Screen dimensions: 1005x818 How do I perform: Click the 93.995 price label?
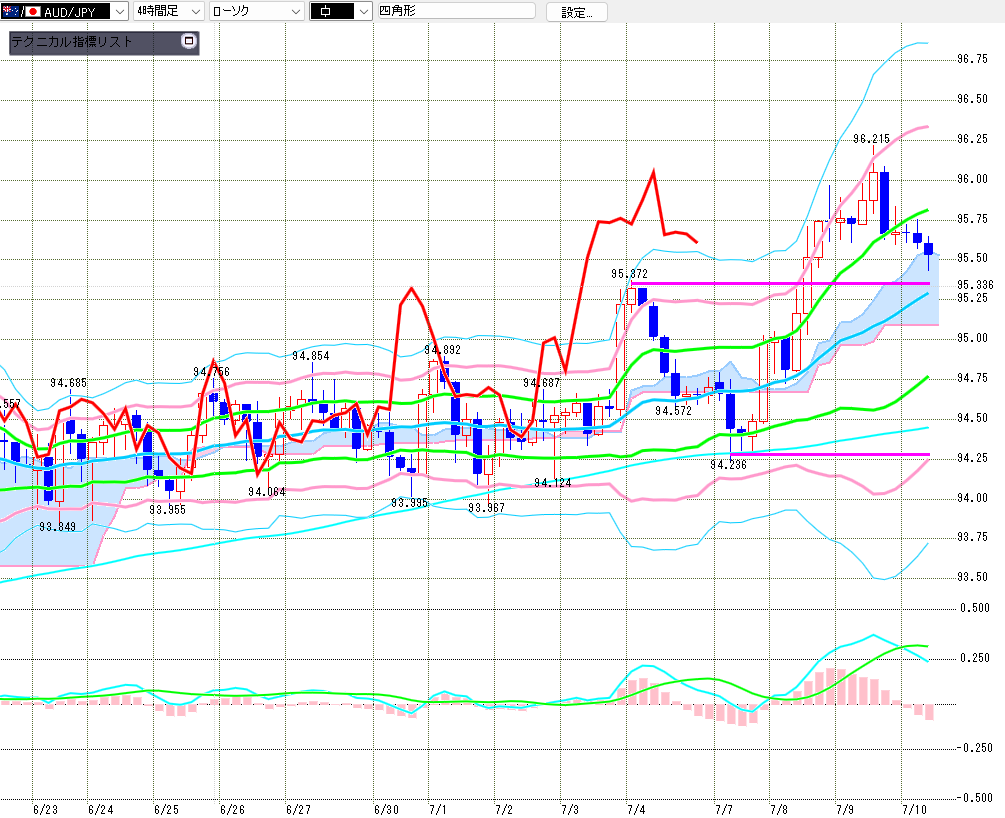409,503
